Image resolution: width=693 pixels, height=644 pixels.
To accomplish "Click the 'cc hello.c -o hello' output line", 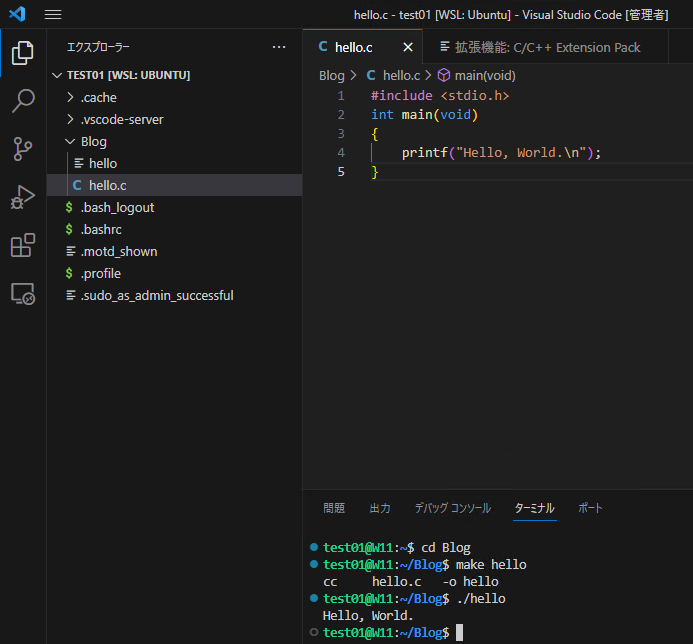I will pyautogui.click(x=411, y=582).
